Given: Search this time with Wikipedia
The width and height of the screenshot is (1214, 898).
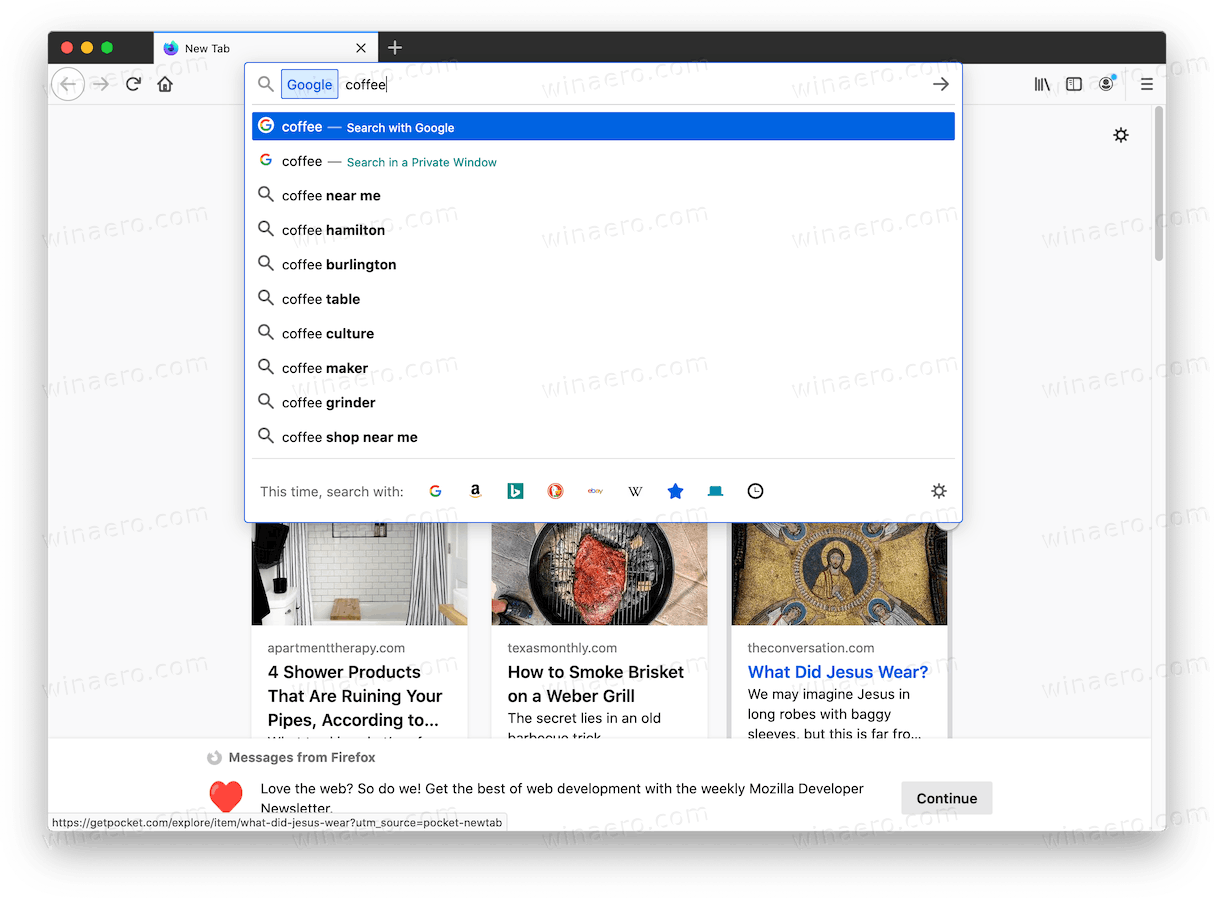Looking at the screenshot, I should (x=635, y=491).
